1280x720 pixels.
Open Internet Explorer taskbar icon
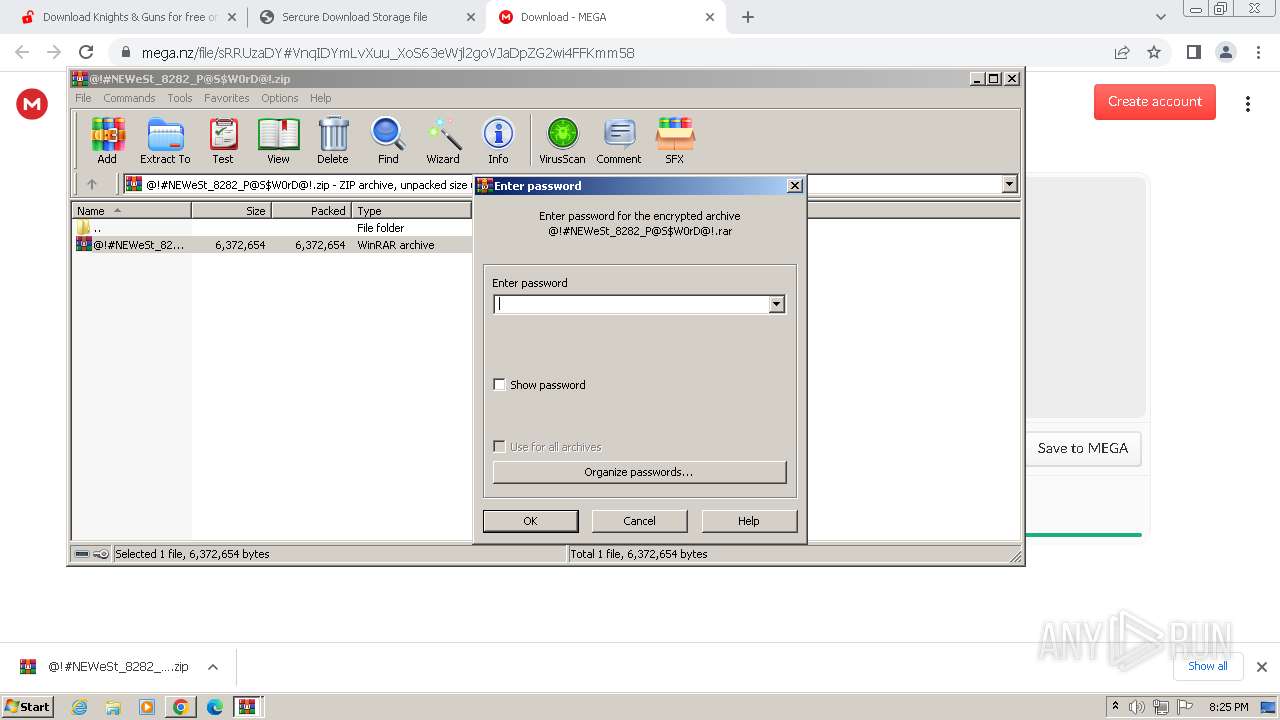79,707
